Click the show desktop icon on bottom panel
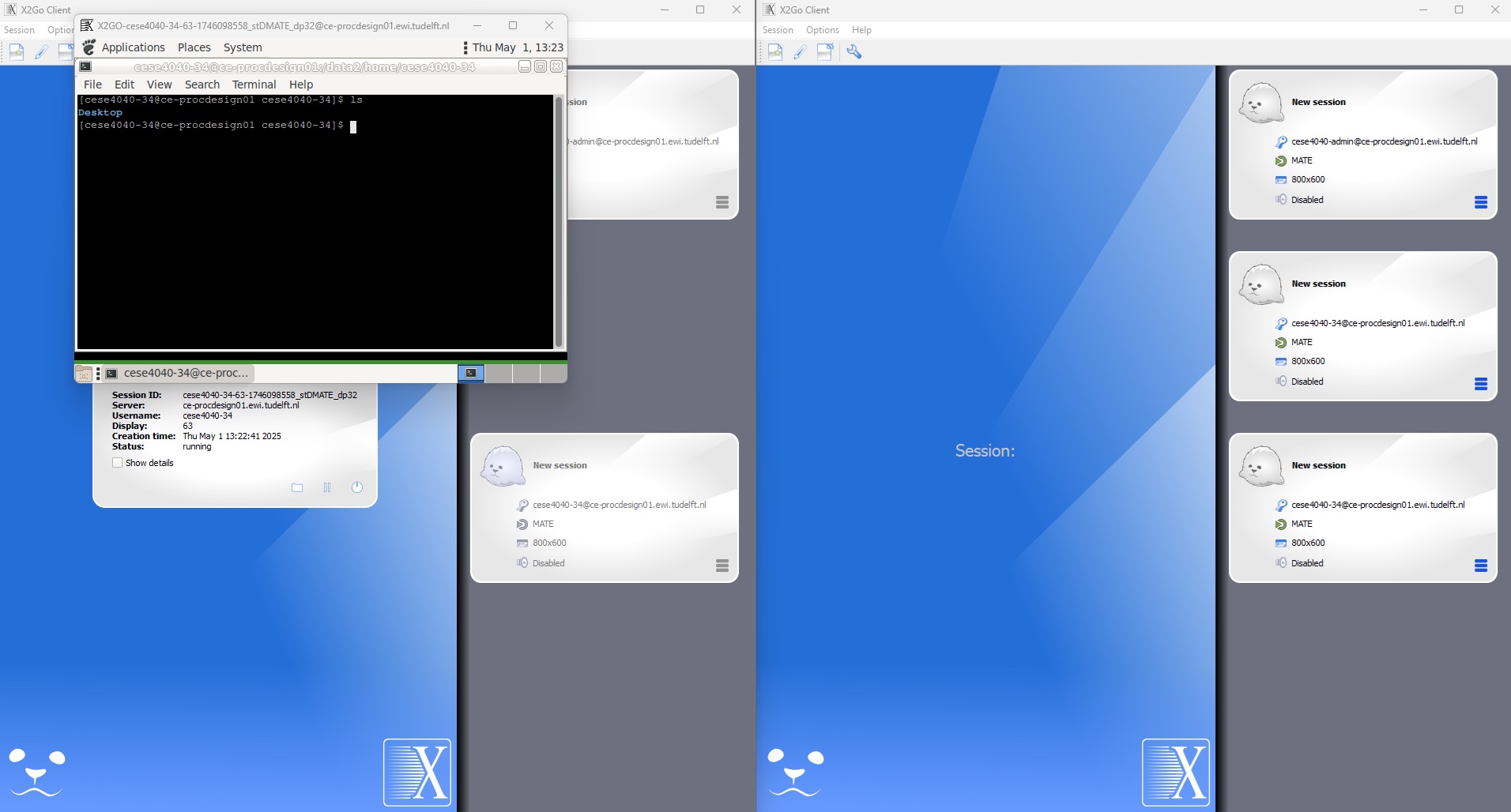 click(x=84, y=373)
